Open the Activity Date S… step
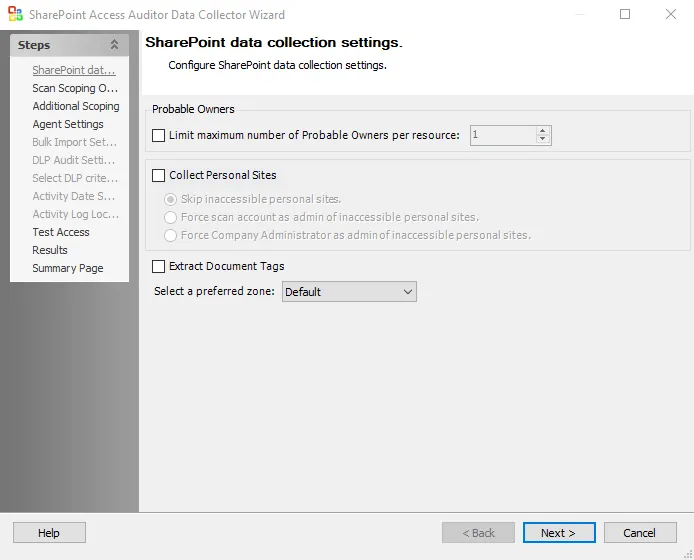This screenshot has width=694, height=560. (73, 196)
